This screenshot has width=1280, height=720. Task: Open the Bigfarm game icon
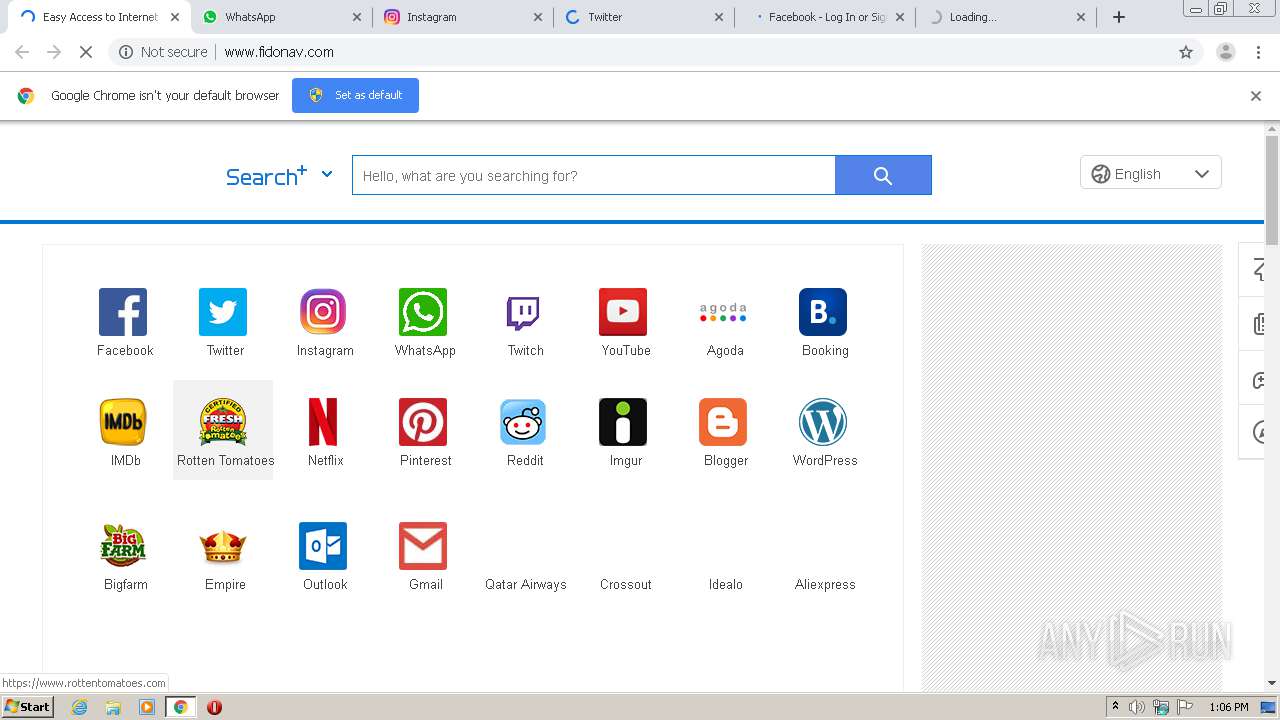click(123, 546)
